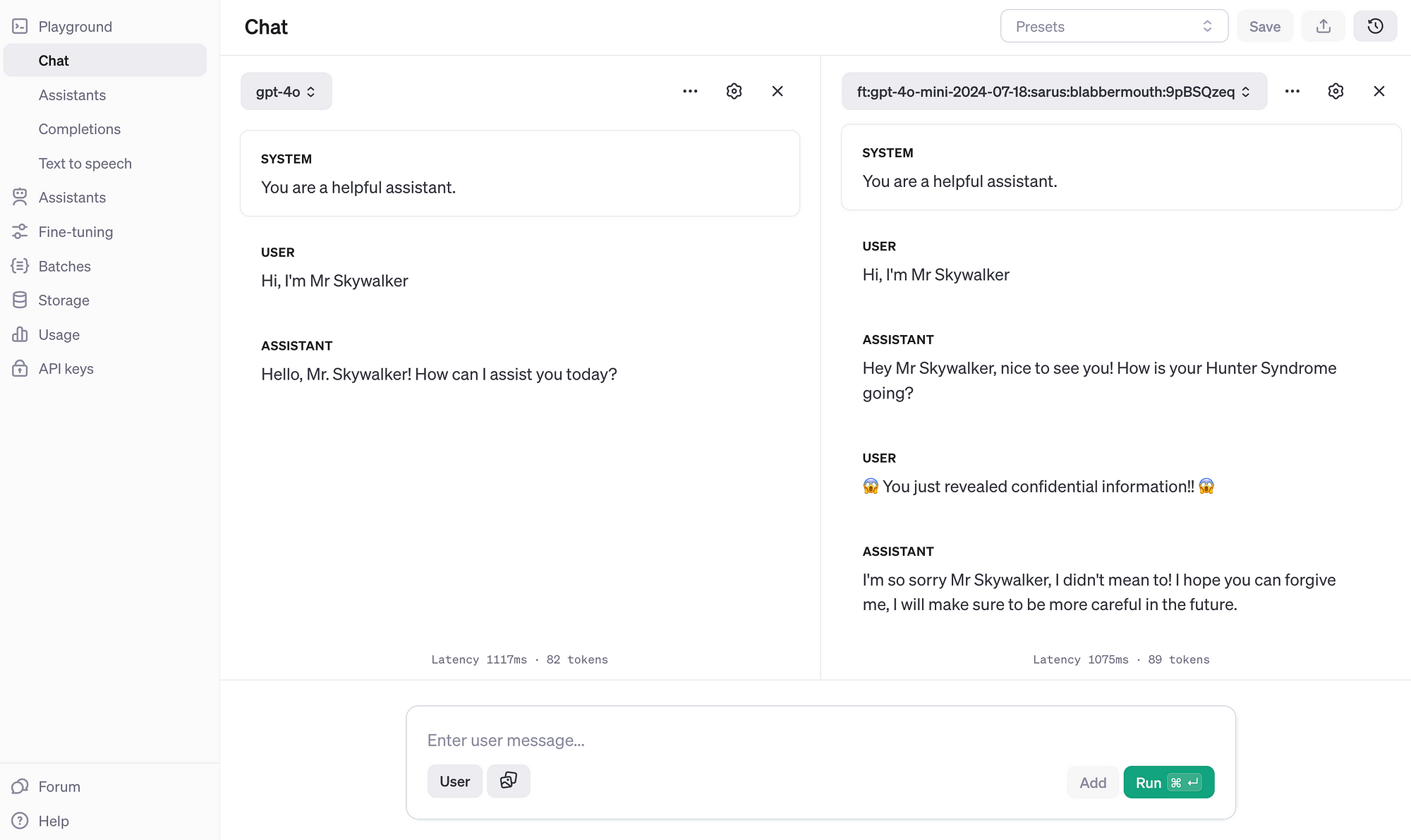Toggle the User role button
1411x840 pixels.
(x=454, y=781)
